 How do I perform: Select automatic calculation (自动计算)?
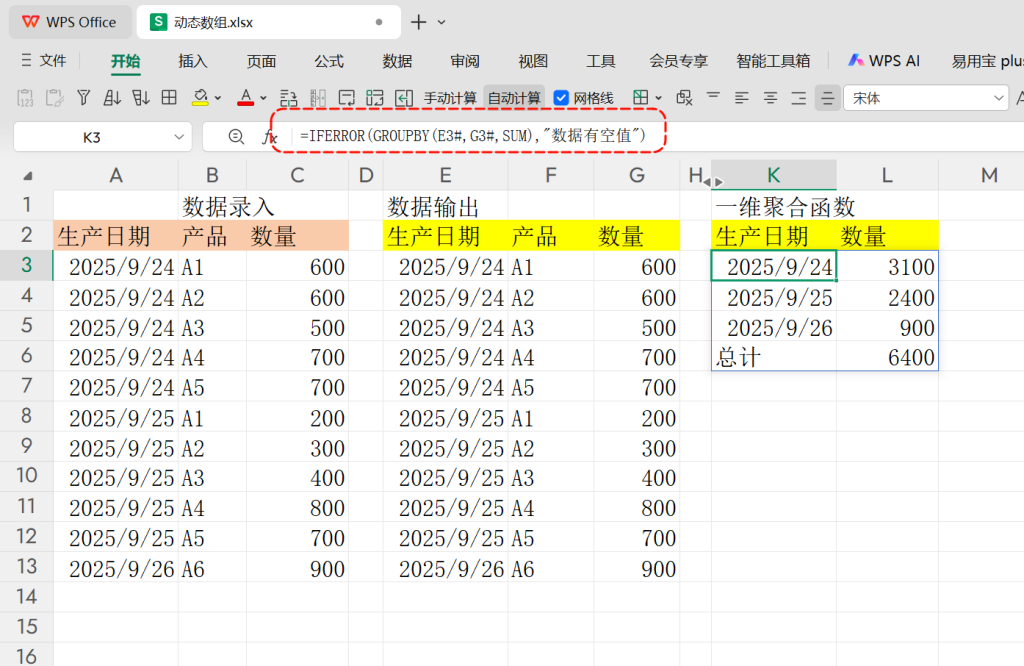point(514,99)
